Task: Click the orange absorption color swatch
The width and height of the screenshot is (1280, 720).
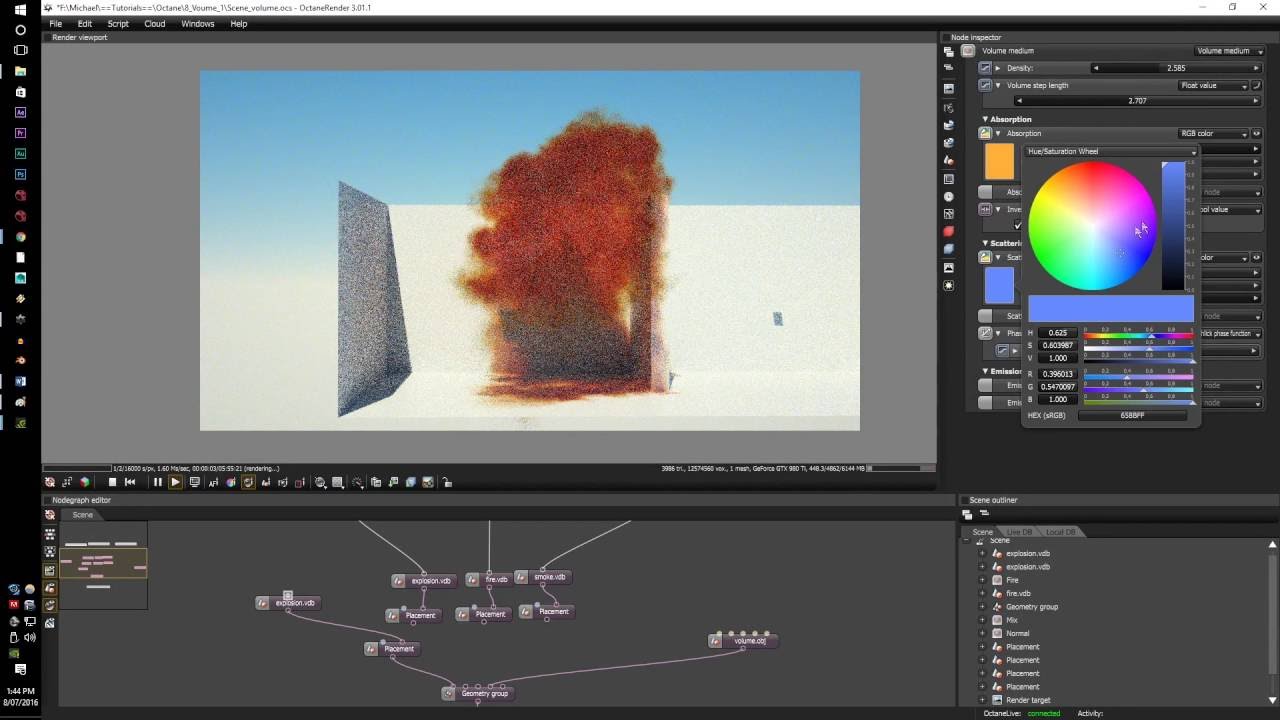Action: click(x=999, y=161)
